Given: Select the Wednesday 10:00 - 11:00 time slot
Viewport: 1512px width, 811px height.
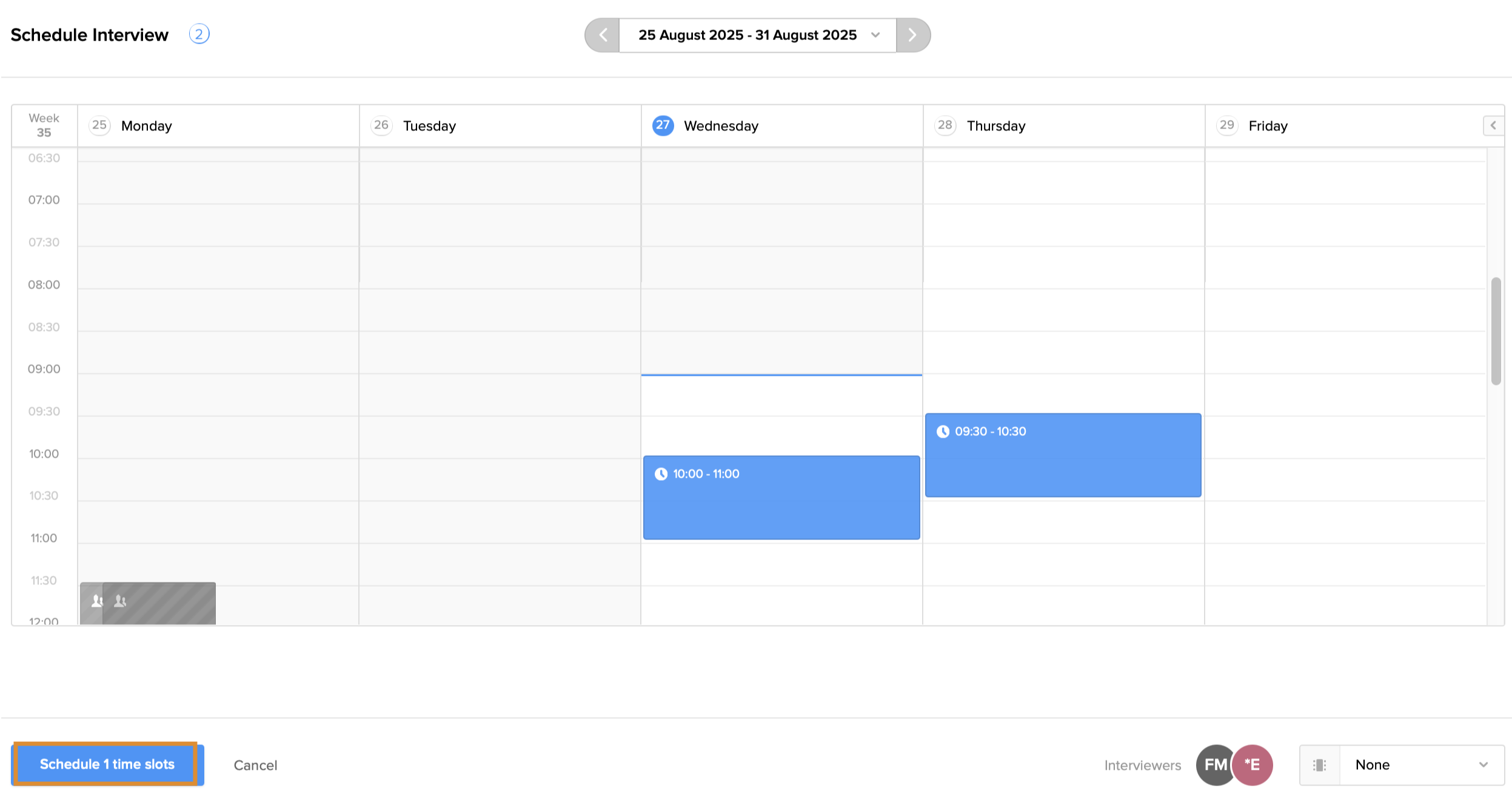Looking at the screenshot, I should tap(781, 506).
